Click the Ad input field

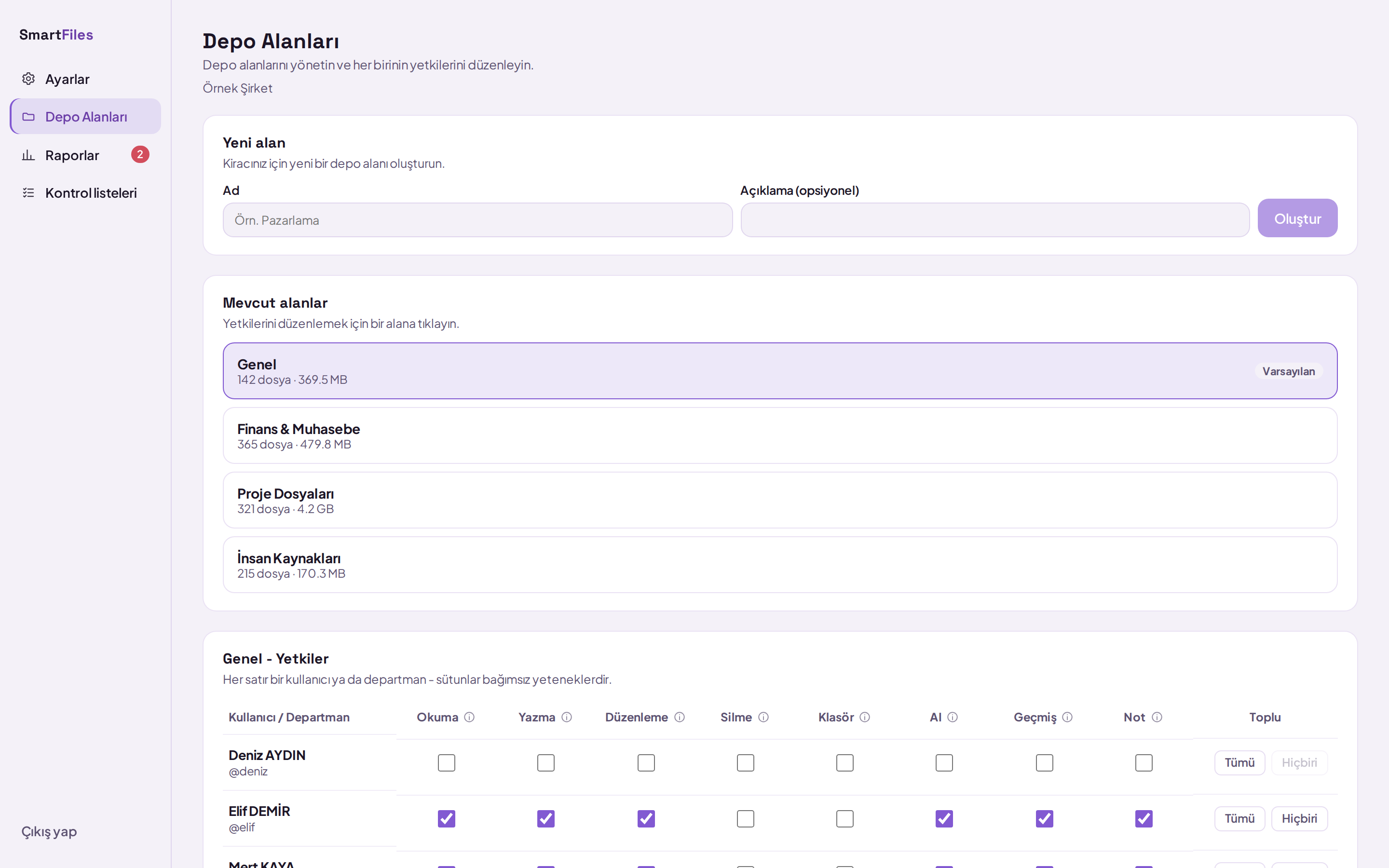pos(477,220)
